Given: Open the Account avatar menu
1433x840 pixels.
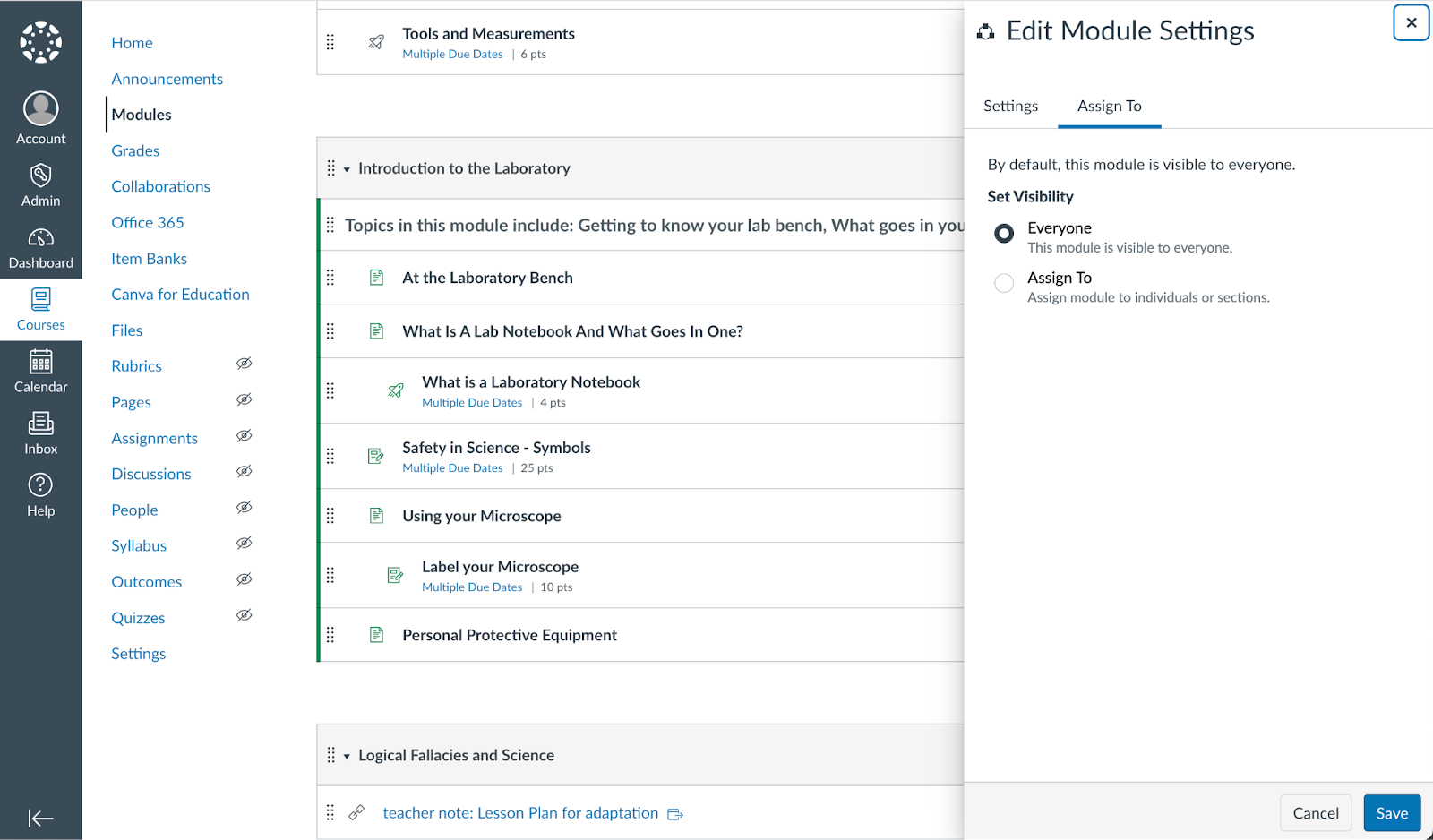Looking at the screenshot, I should (x=41, y=109).
